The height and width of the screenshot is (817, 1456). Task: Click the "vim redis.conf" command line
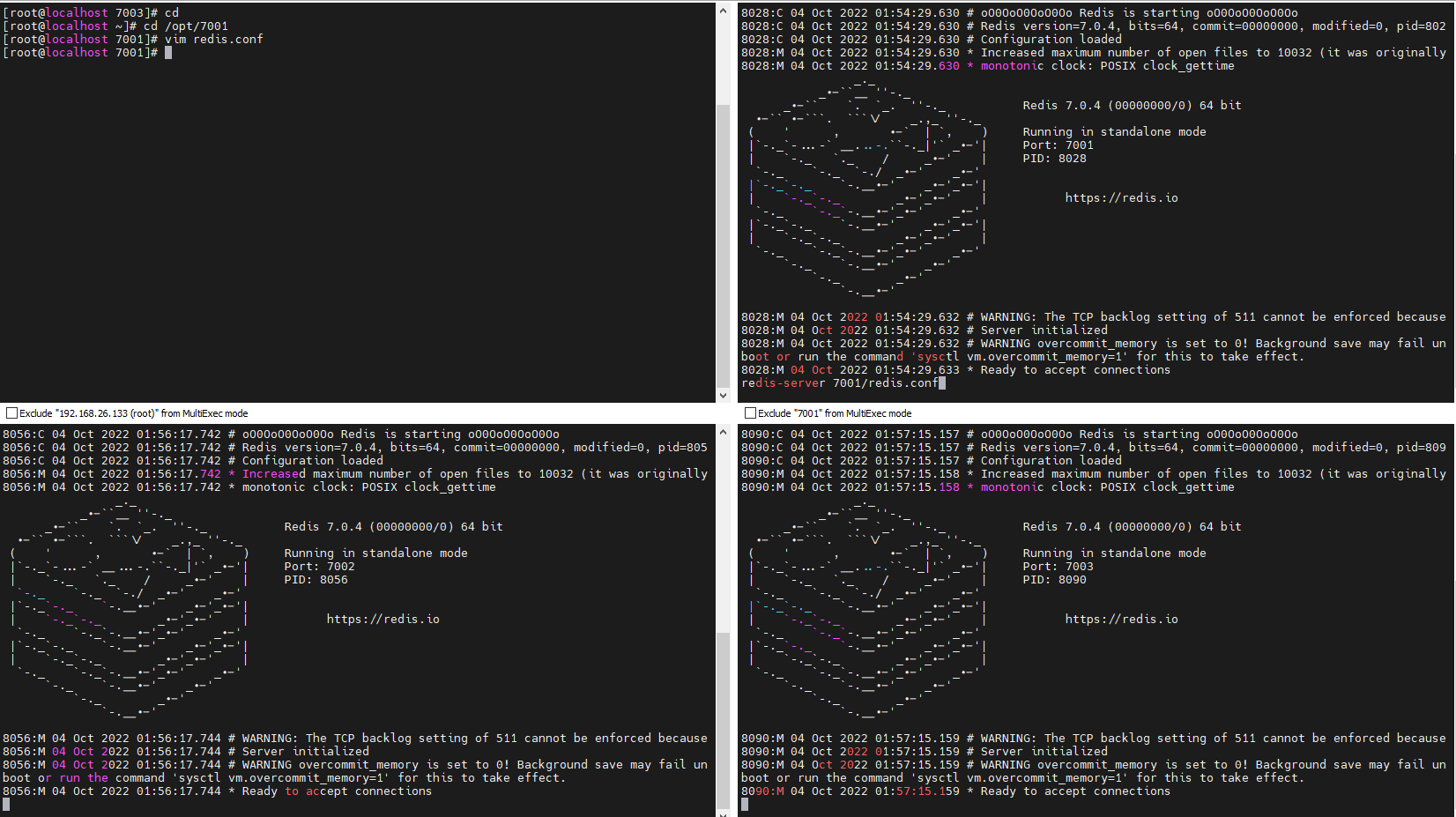(x=132, y=40)
